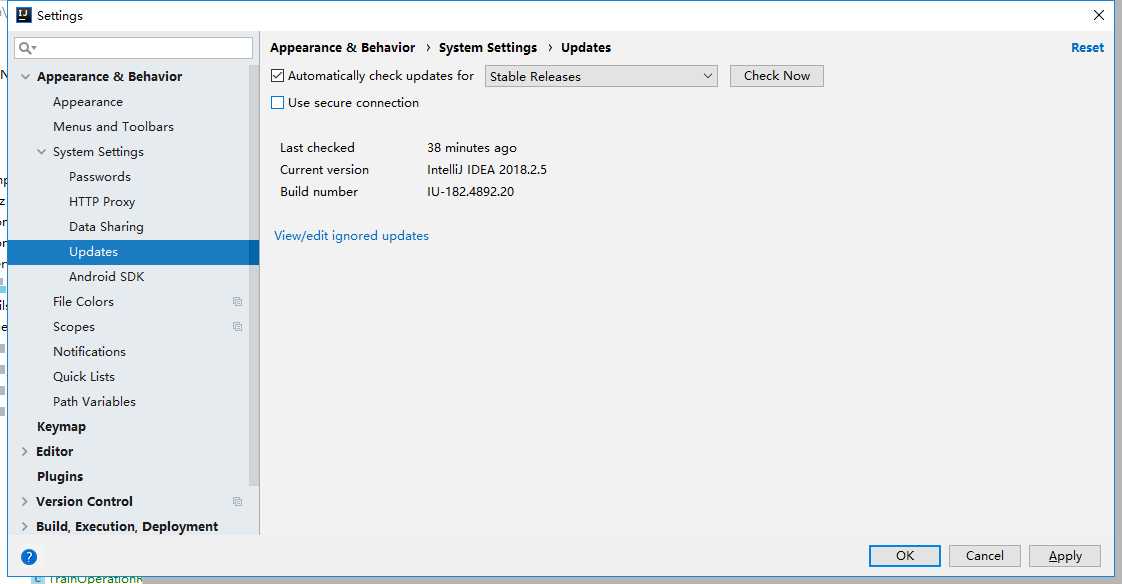Viewport: 1122px width, 584px height.
Task: Expand Build, Execution, Deployment section
Action: 25,527
